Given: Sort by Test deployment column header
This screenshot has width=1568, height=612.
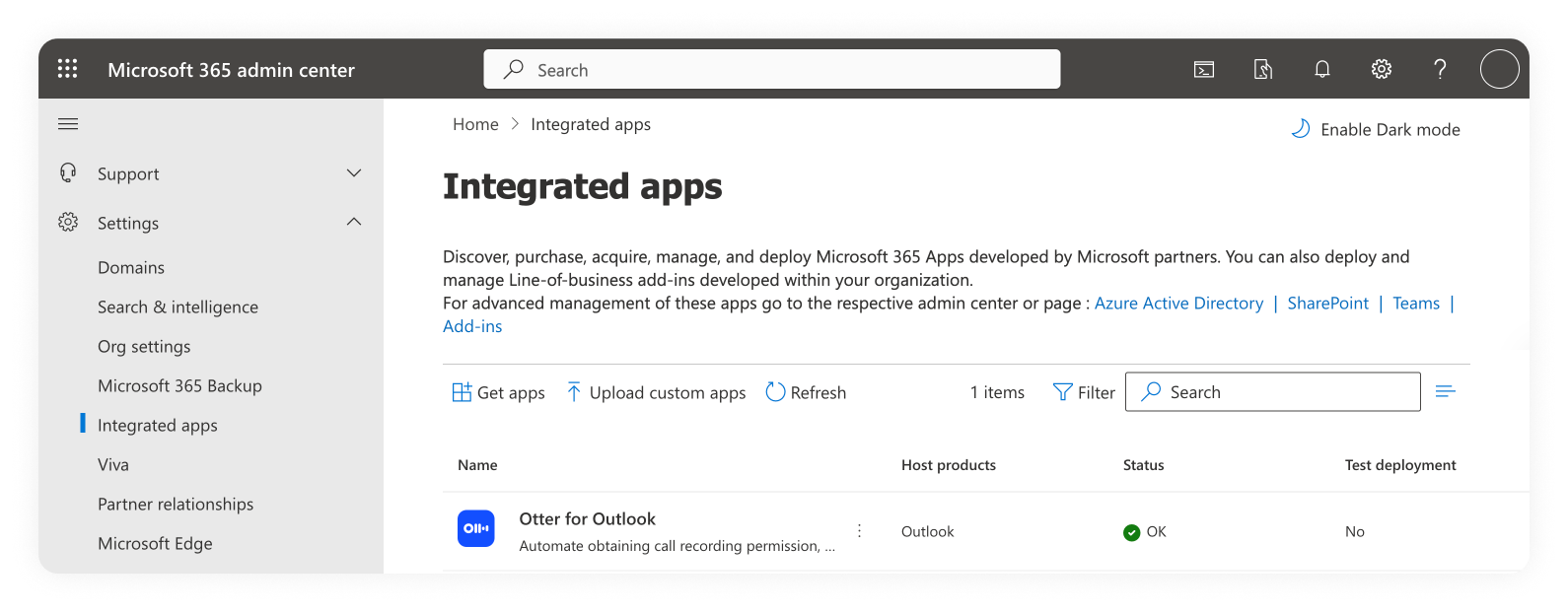Looking at the screenshot, I should click(1400, 465).
